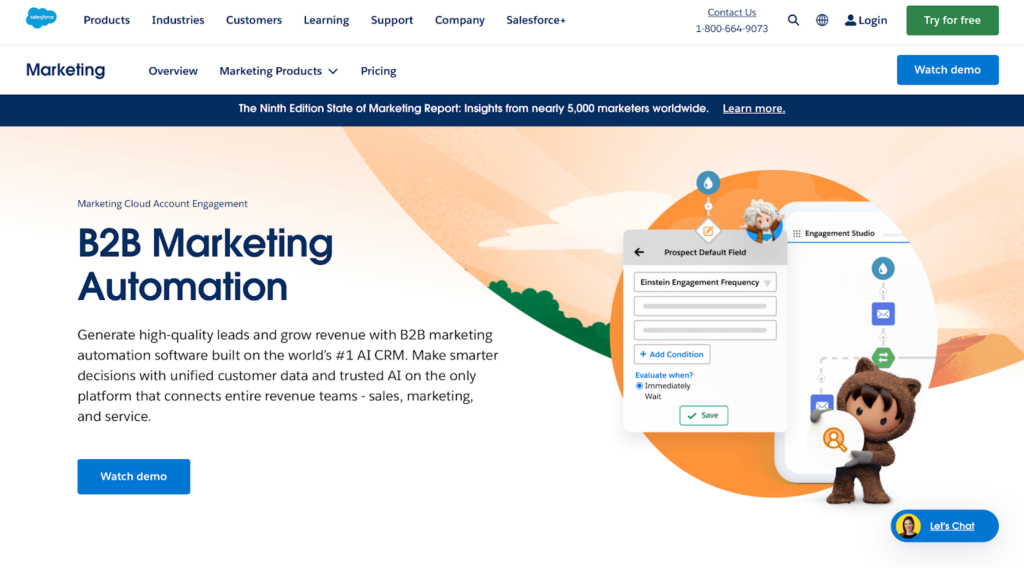Click the Add Condition button
The width and height of the screenshot is (1024, 568).
(x=671, y=355)
